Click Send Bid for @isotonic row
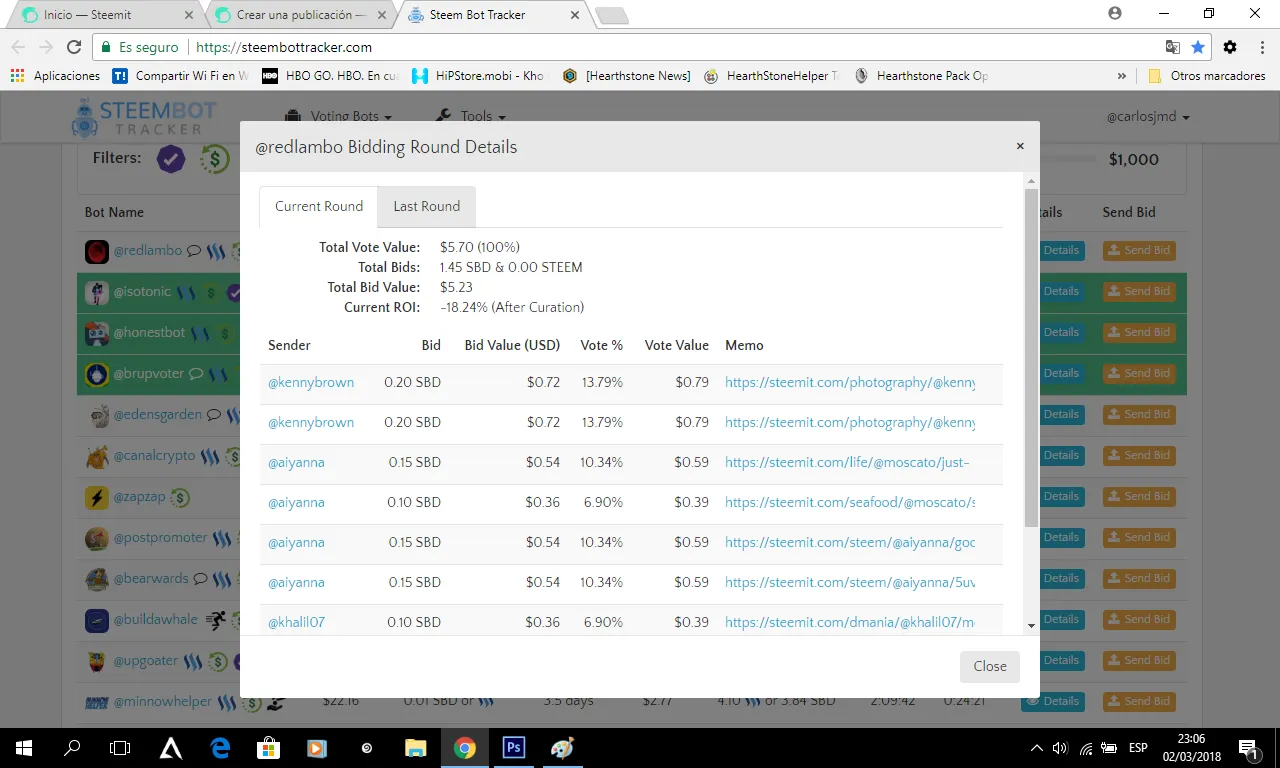Image resolution: width=1280 pixels, height=768 pixels. [1139, 291]
